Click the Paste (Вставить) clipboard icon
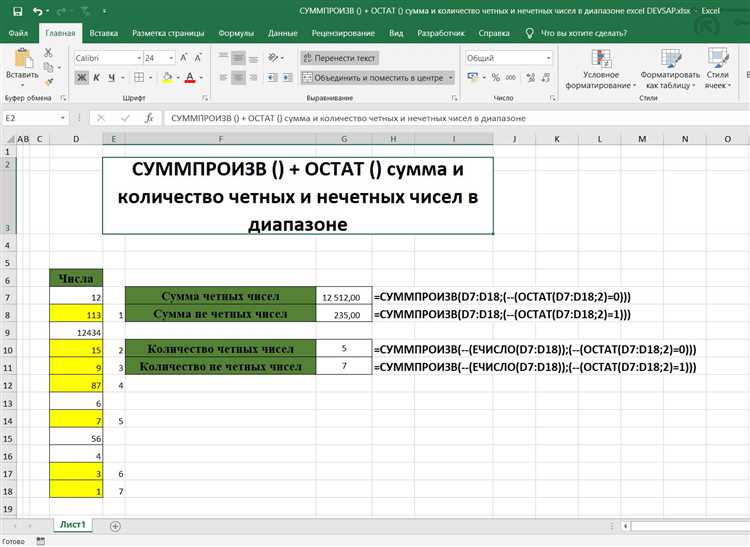Viewport: 750px width, 547px height. coord(23,58)
